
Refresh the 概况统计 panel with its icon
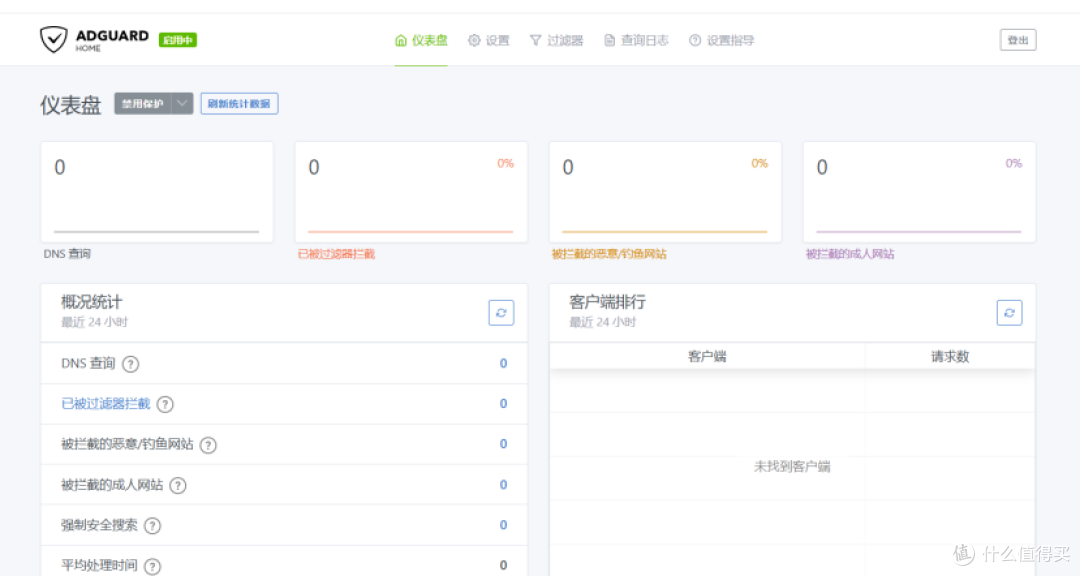[x=501, y=313]
